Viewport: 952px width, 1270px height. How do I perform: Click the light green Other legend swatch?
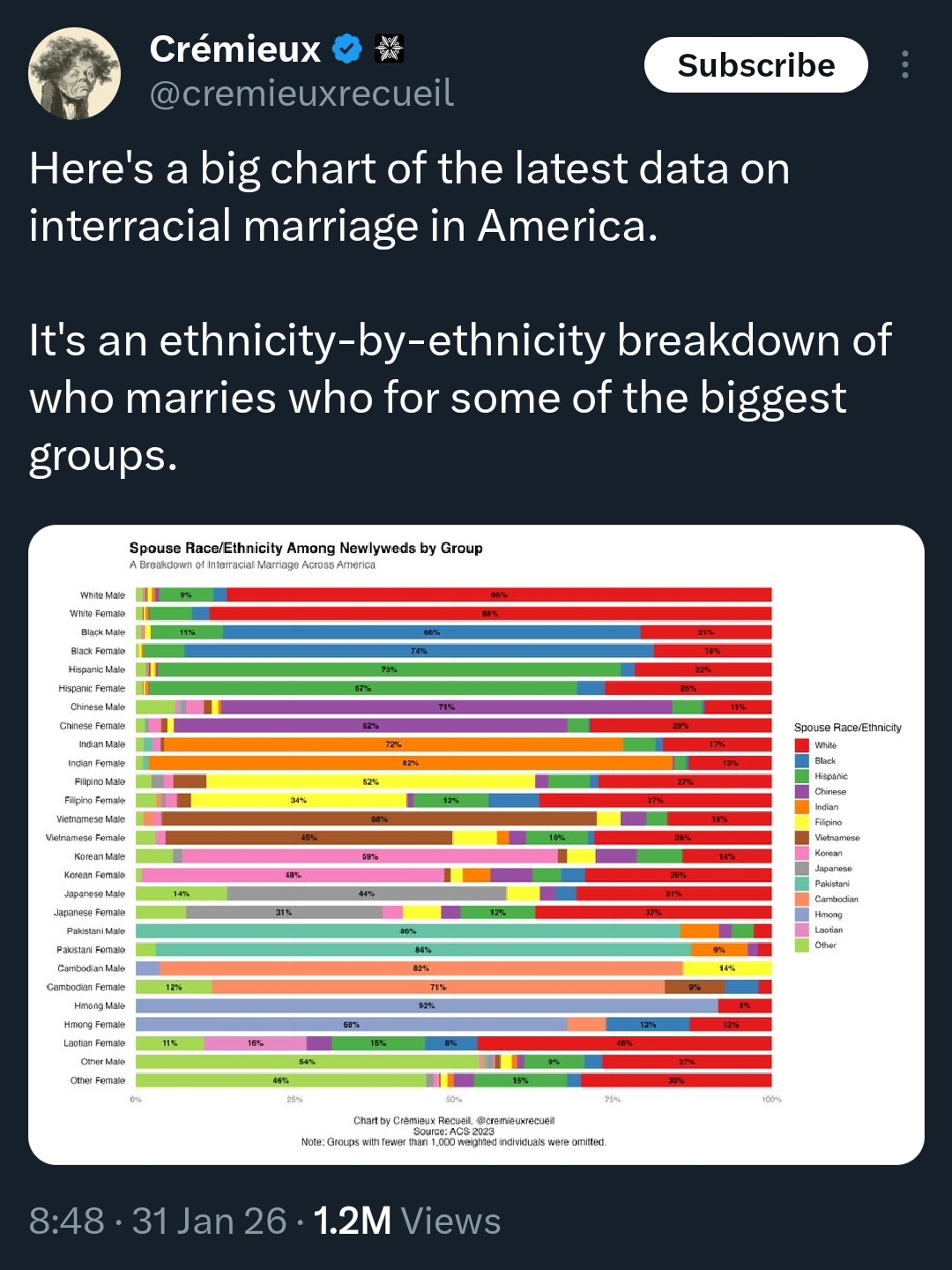click(x=801, y=945)
